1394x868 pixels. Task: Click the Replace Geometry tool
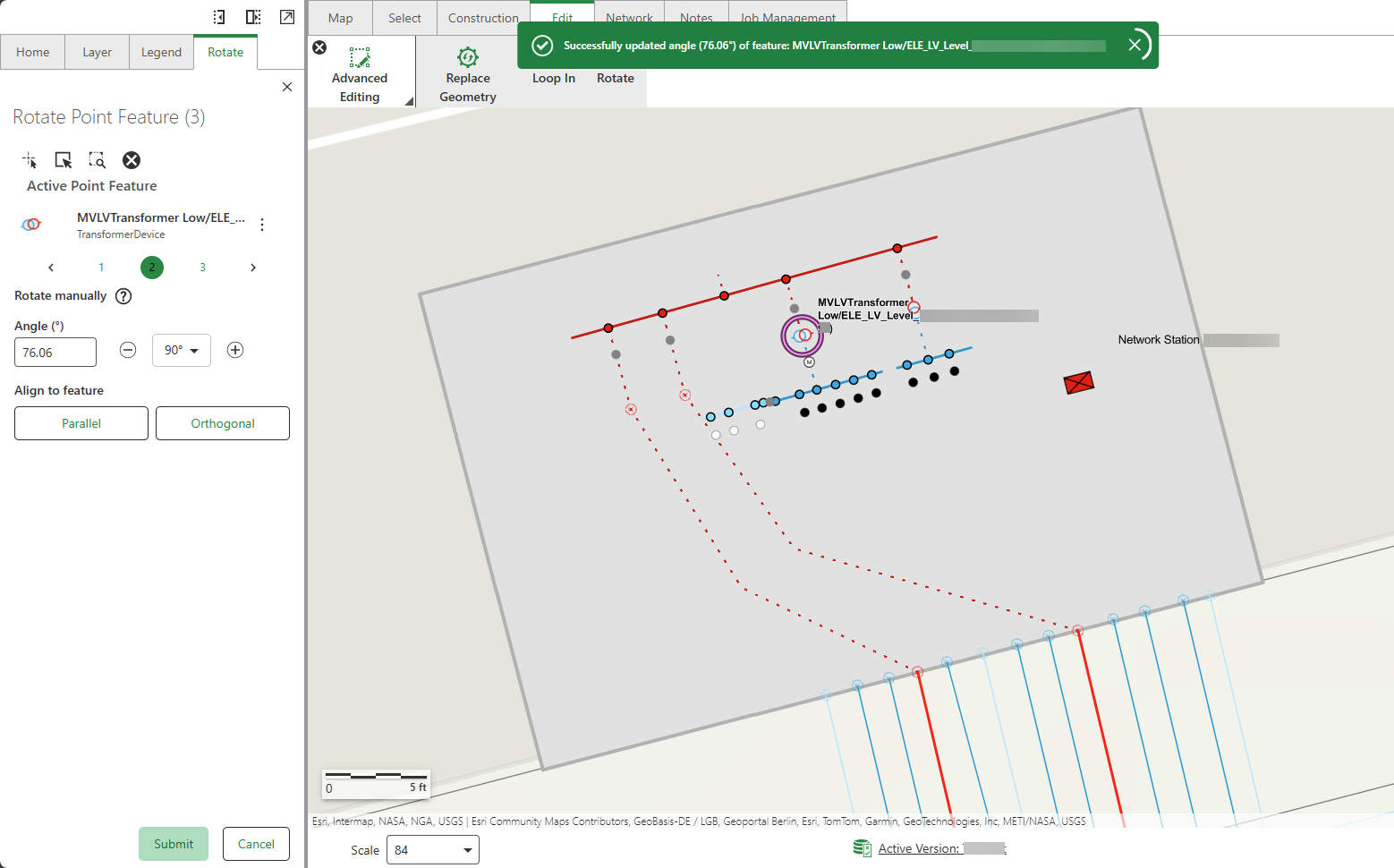(468, 75)
